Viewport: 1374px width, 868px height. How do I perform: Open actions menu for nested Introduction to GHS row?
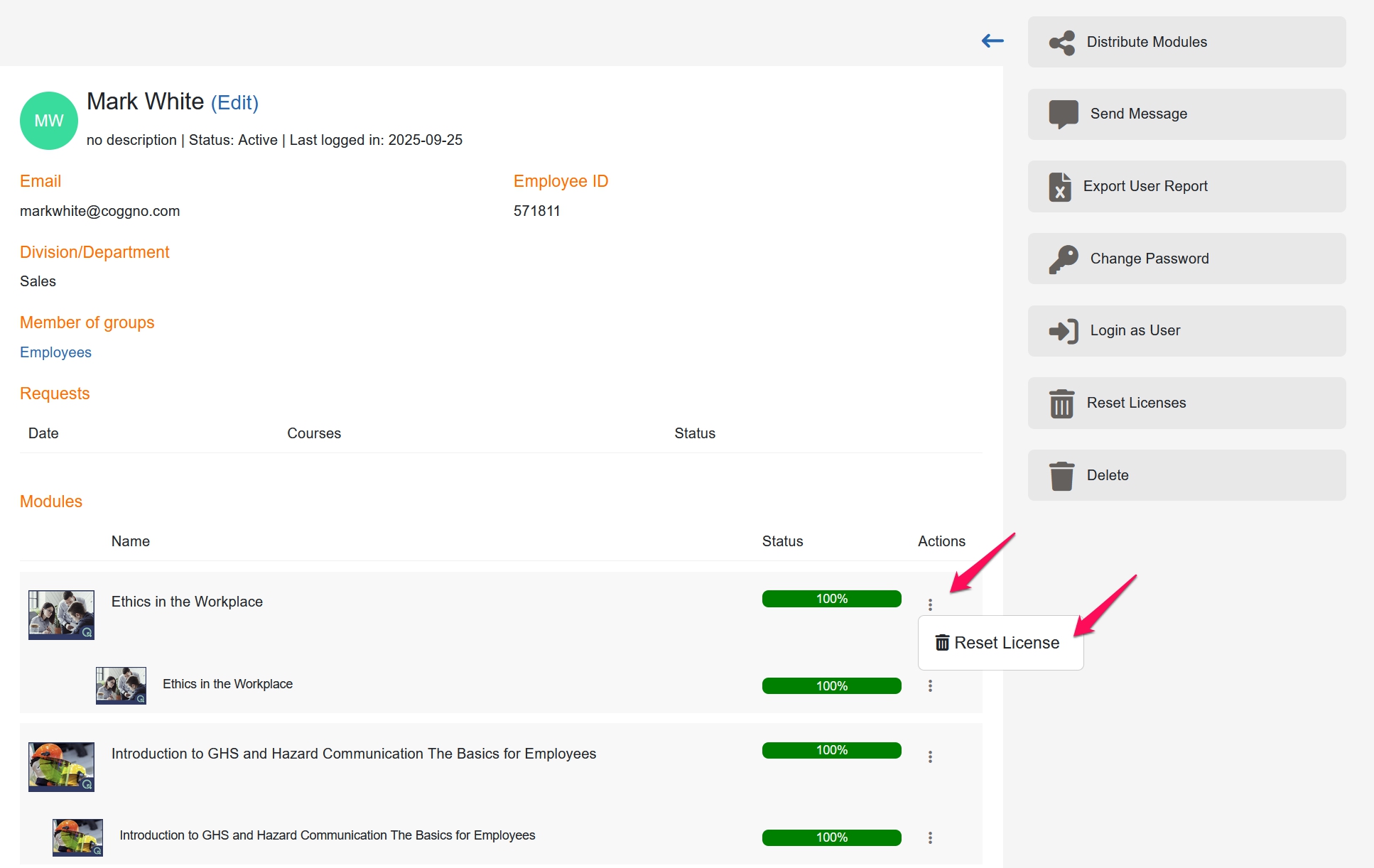pyautogui.click(x=930, y=837)
